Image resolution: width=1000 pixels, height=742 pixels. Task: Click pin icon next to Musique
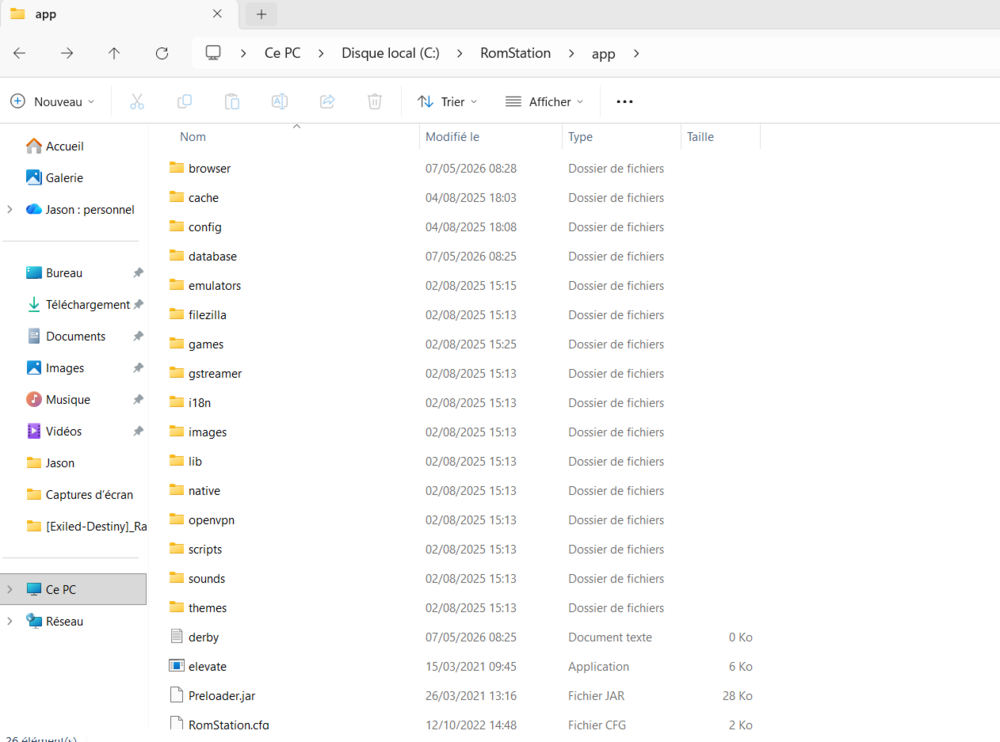point(138,399)
